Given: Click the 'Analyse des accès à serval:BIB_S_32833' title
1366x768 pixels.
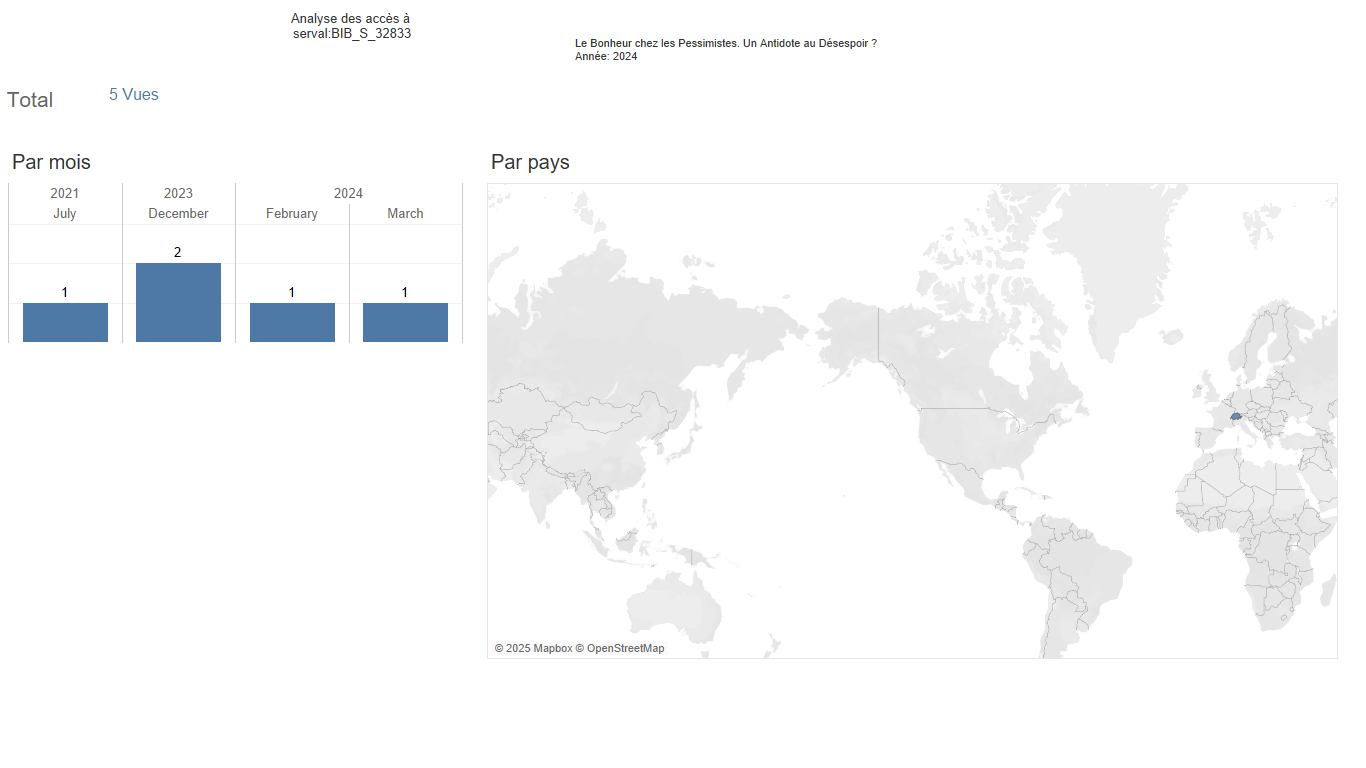Looking at the screenshot, I should (x=351, y=26).
